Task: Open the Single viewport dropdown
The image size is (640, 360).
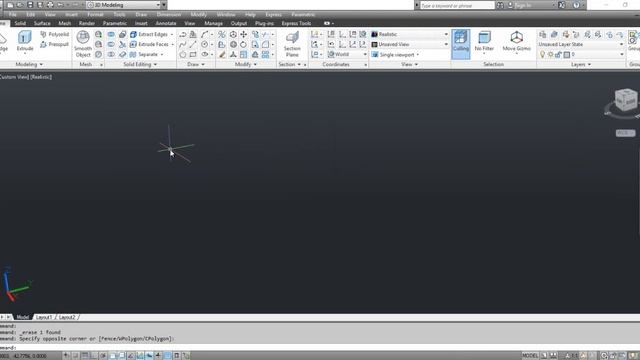Action: pyautogui.click(x=396, y=54)
